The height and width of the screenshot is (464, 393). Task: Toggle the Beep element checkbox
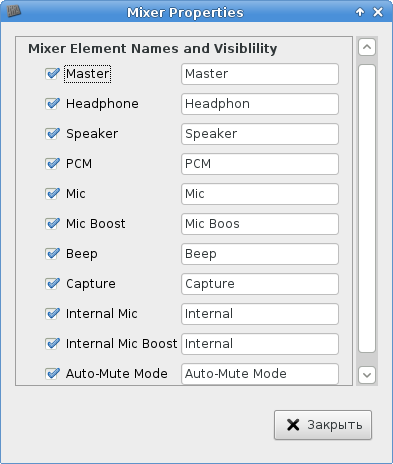[x=52, y=254]
